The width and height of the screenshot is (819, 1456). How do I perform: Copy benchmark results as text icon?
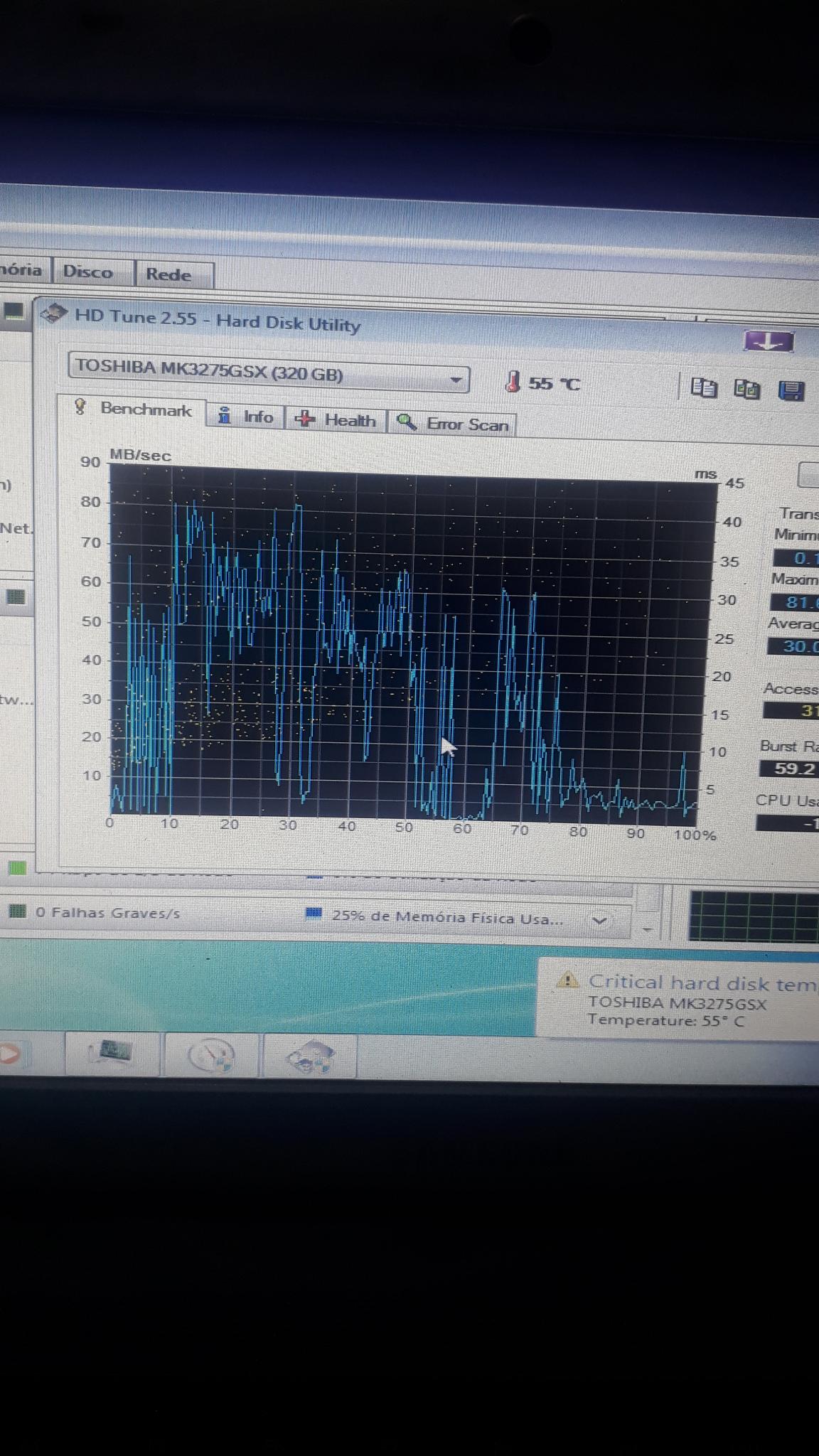[x=704, y=388]
